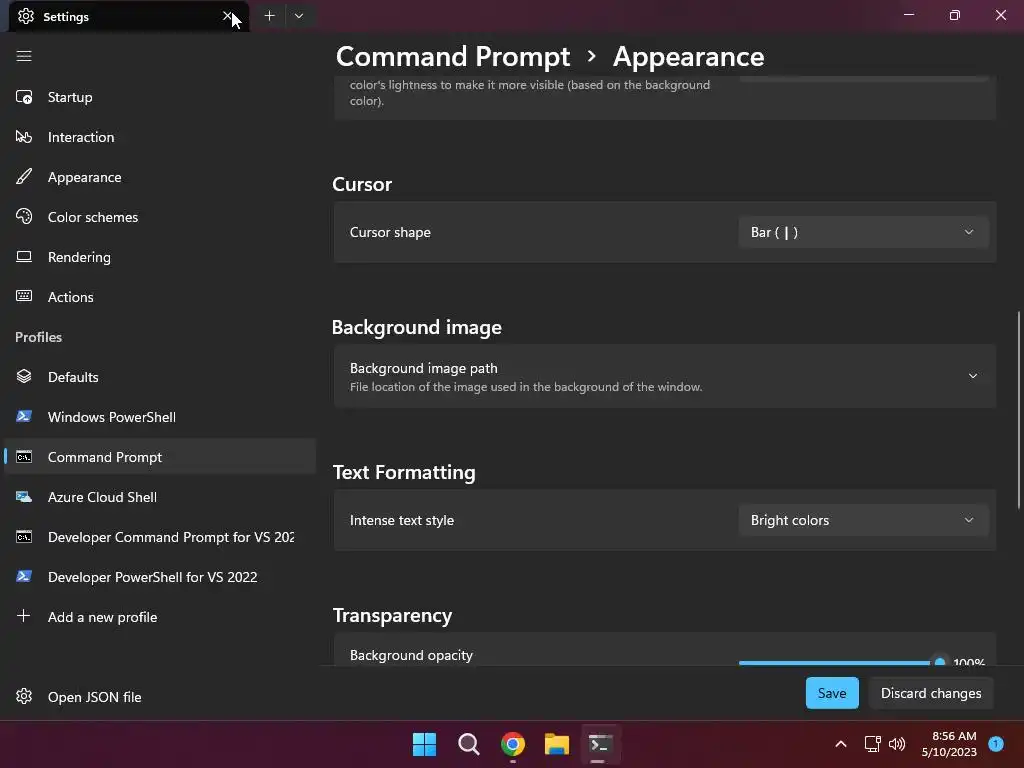Click the Actions keyboard icon
This screenshot has width=1024, height=768.
point(24,296)
